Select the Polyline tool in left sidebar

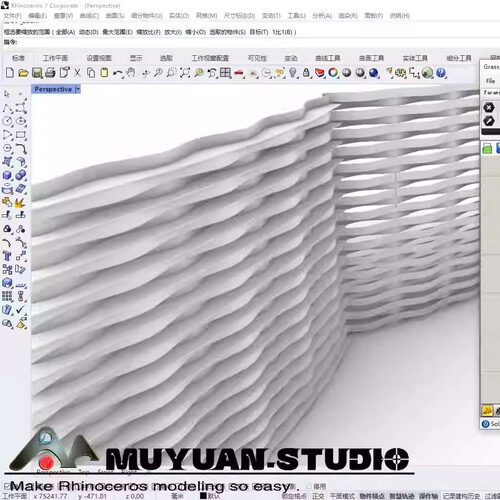pyautogui.click(x=7, y=108)
